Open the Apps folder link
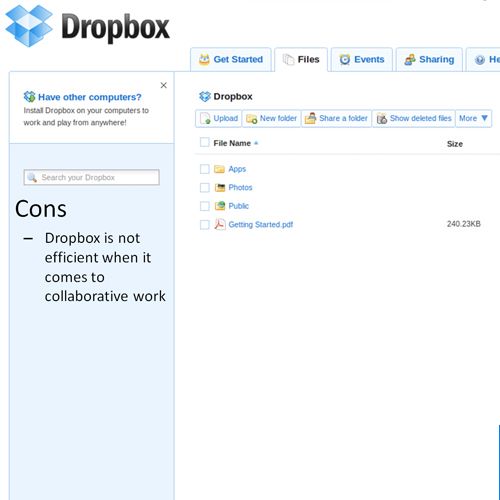 pos(237,169)
